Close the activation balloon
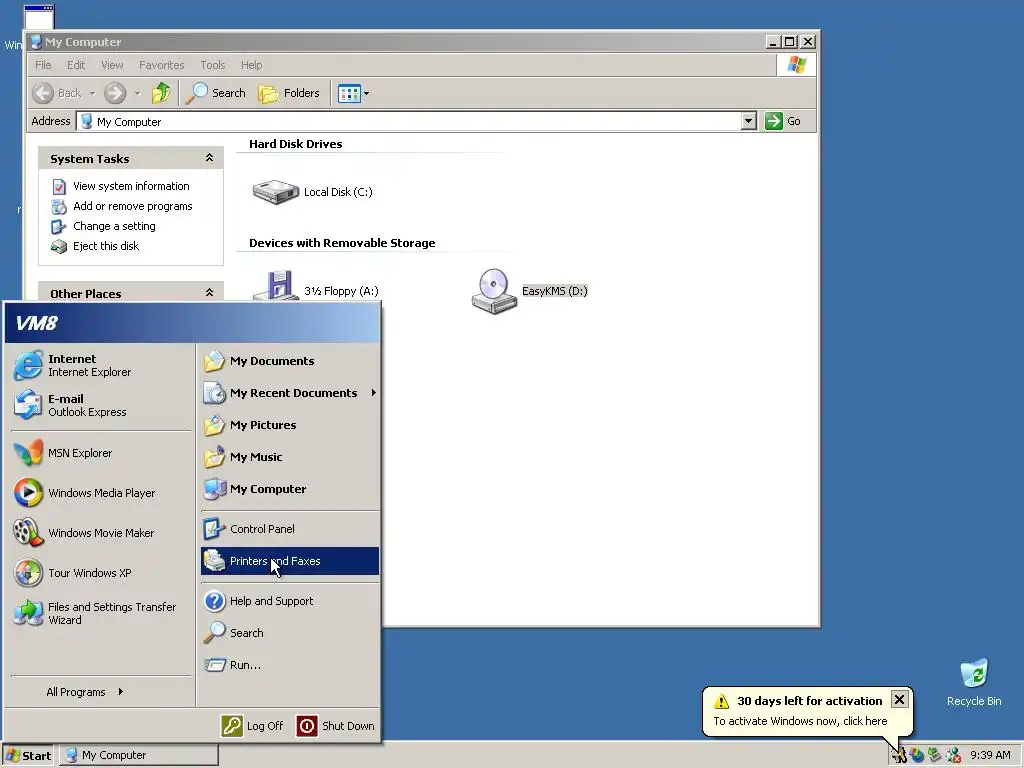The image size is (1024, 768). click(899, 699)
